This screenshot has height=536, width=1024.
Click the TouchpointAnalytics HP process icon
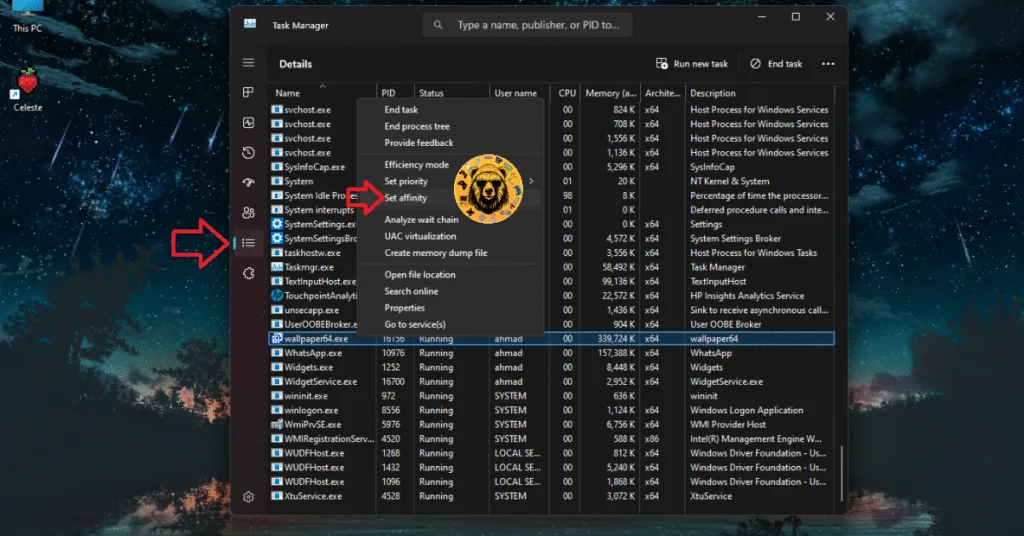[277, 296]
